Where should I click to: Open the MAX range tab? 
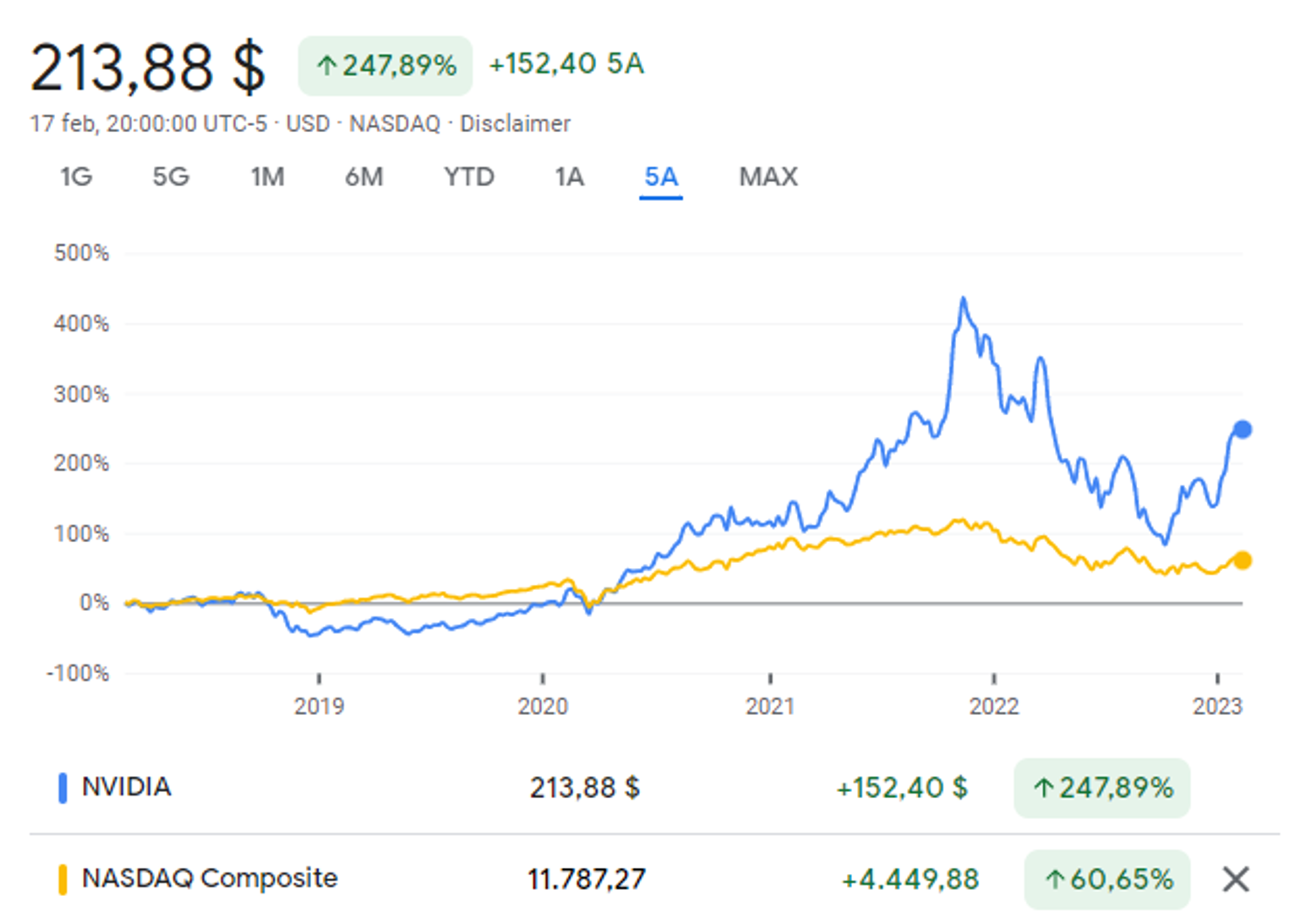768,177
